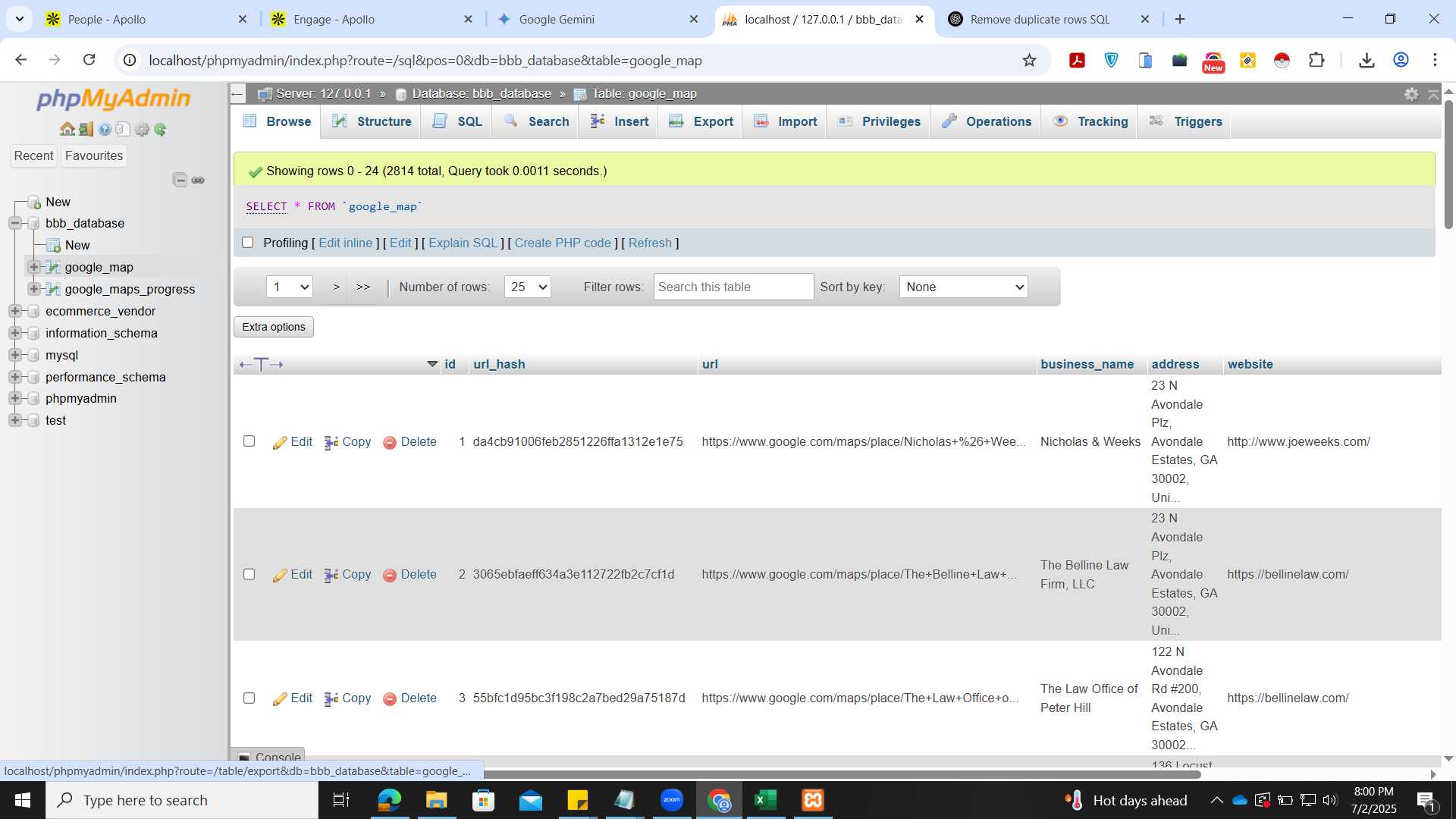Click the Edit inline link
The height and width of the screenshot is (819, 1456).
(x=346, y=243)
